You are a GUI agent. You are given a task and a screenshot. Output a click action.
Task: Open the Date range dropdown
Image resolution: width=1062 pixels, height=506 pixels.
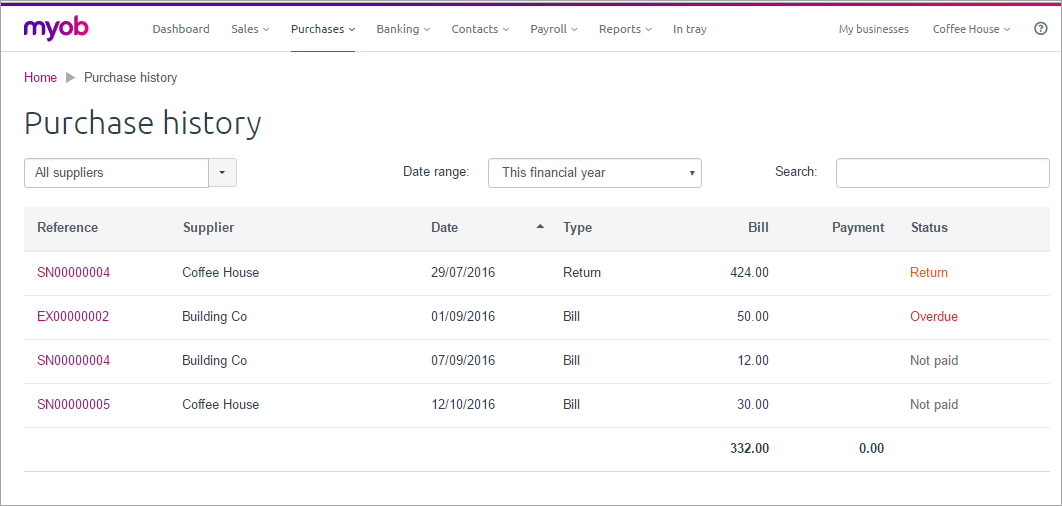tap(594, 173)
